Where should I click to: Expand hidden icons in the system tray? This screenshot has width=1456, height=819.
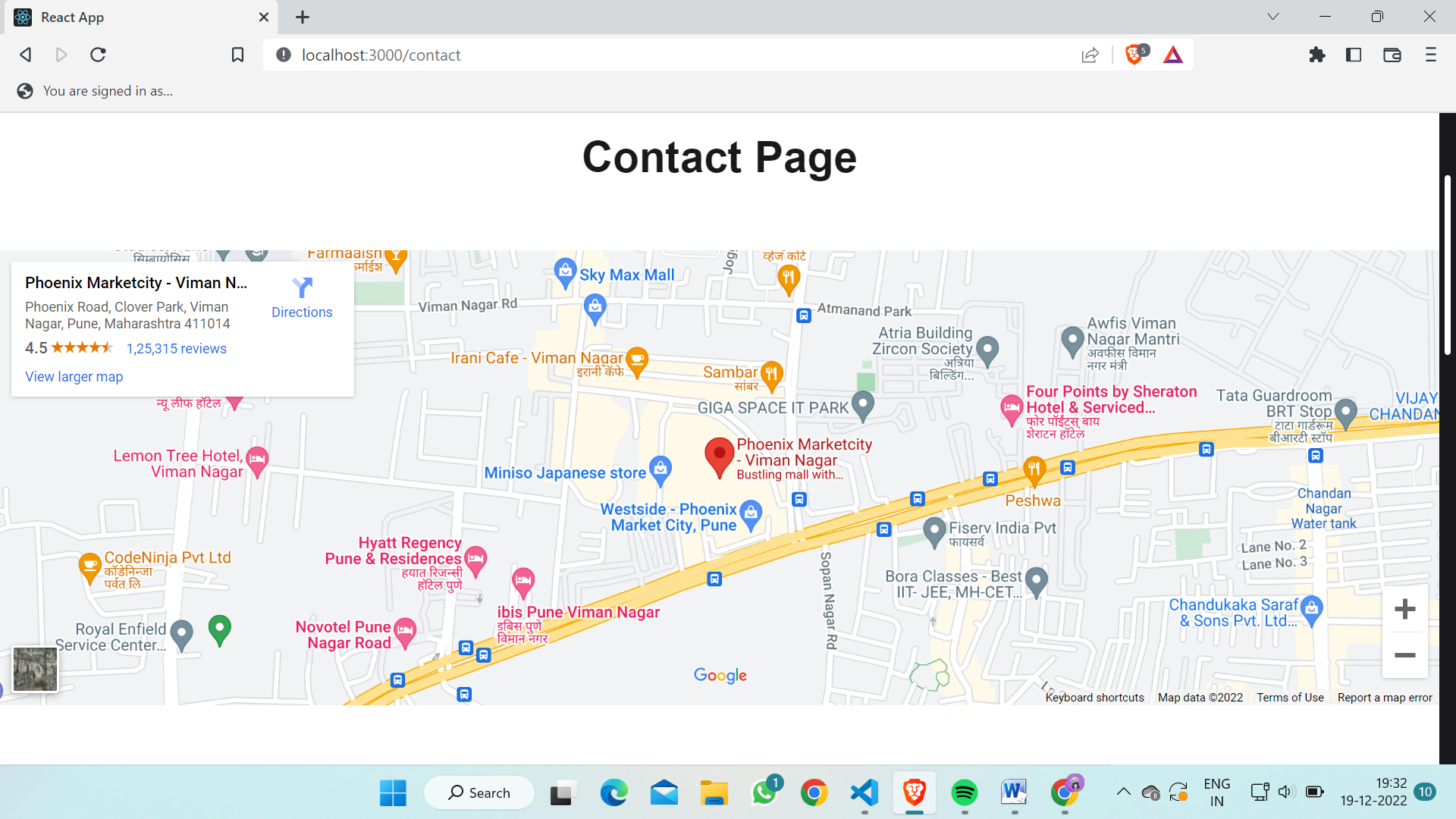[x=1123, y=792]
